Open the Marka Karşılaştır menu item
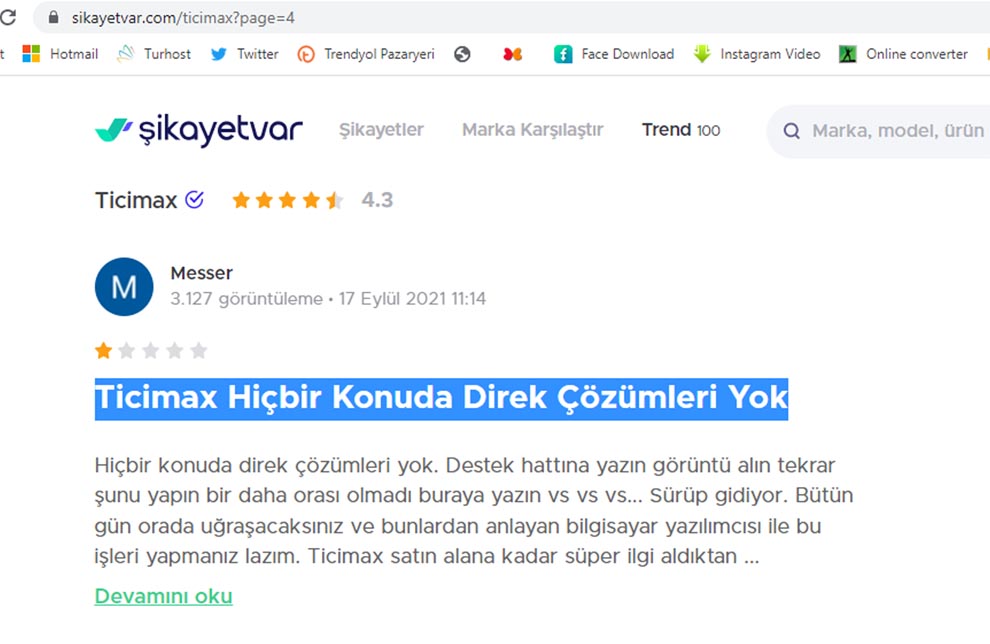This screenshot has width=990, height=644. pyautogui.click(x=533, y=129)
